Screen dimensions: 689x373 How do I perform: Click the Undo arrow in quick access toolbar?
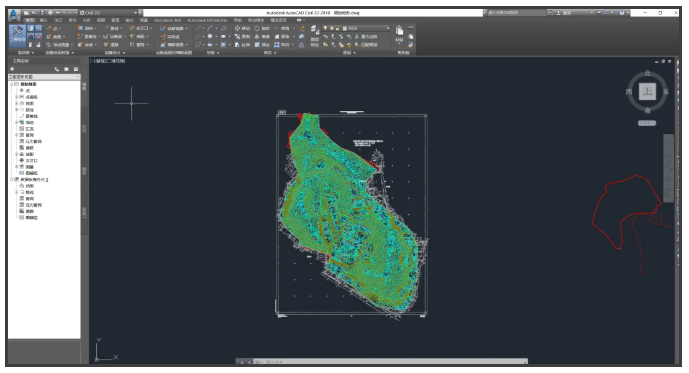click(58, 13)
